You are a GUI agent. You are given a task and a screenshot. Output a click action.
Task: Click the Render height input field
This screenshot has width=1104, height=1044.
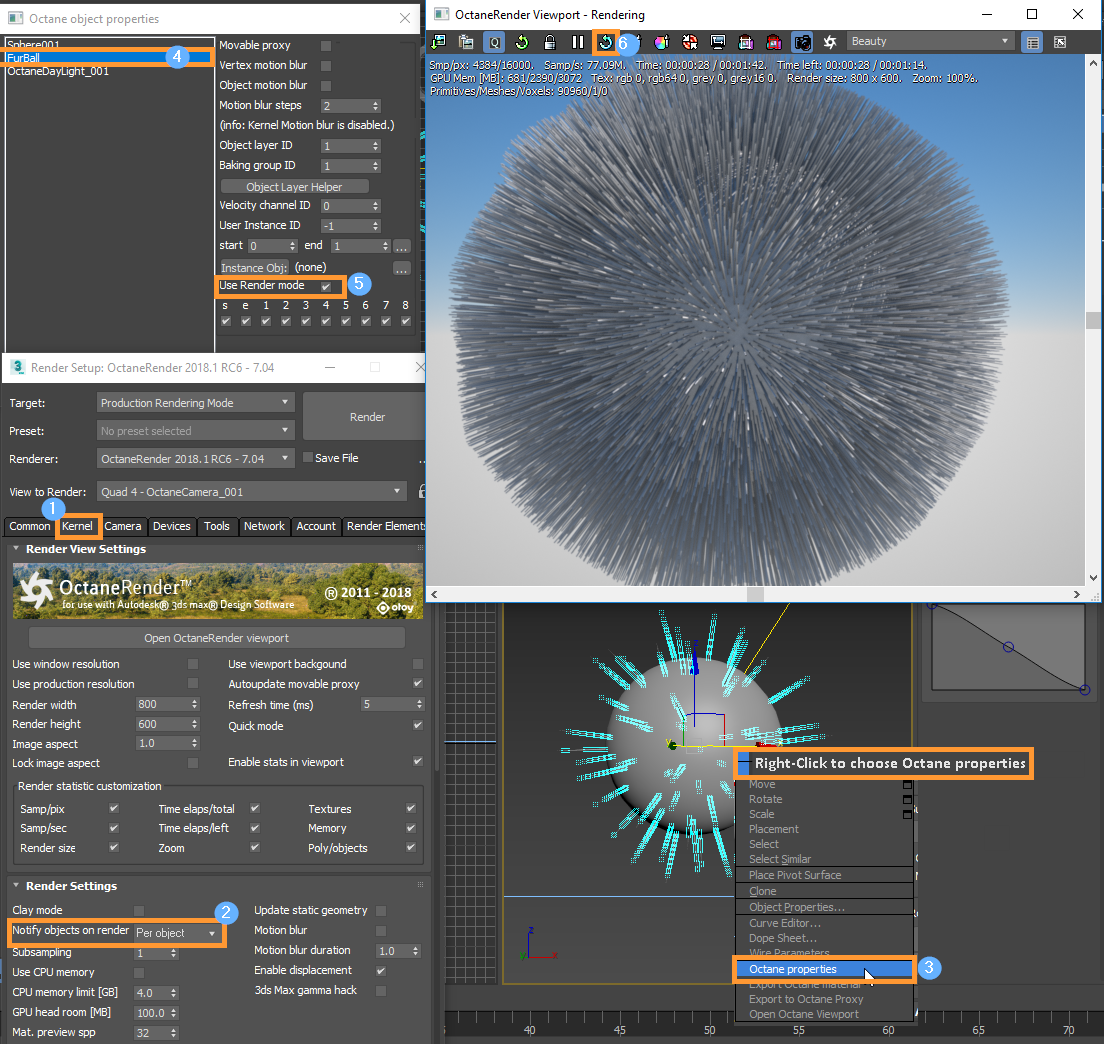point(162,724)
